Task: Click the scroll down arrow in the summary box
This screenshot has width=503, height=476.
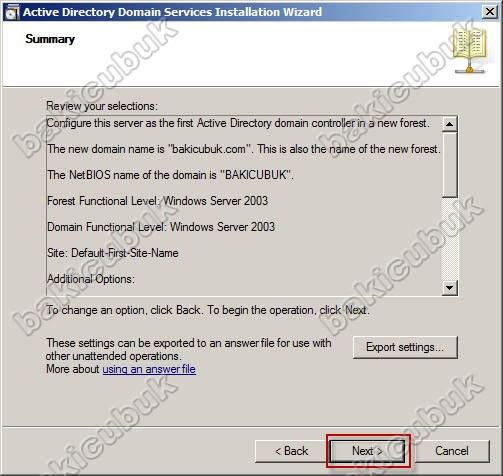Action: coord(449,287)
